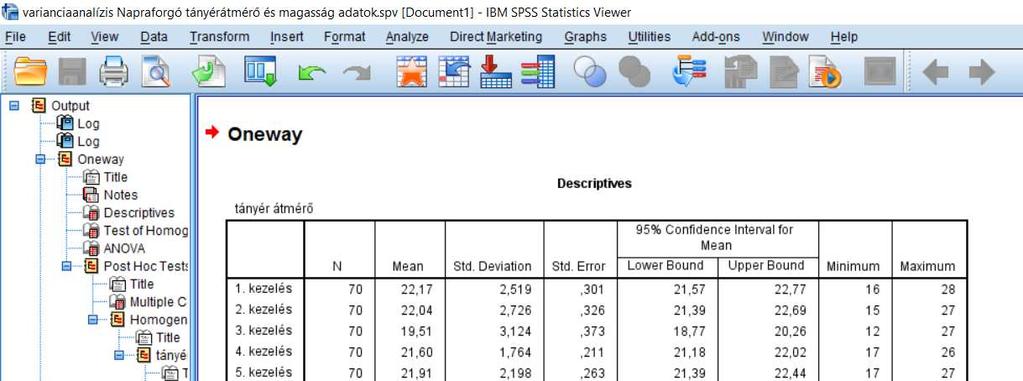The height and width of the screenshot is (381, 1023).
Task: Click the Redo arrow icon
Action: coord(357,73)
